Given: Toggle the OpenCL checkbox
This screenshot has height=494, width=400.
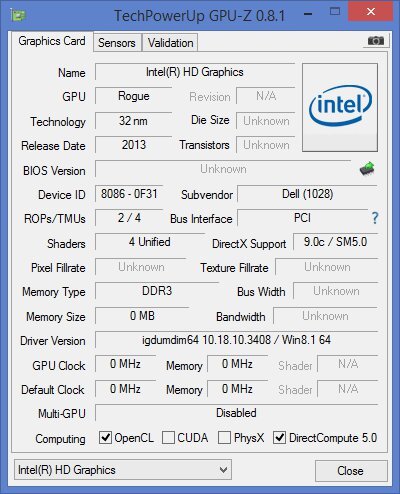Looking at the screenshot, I should point(105,437).
